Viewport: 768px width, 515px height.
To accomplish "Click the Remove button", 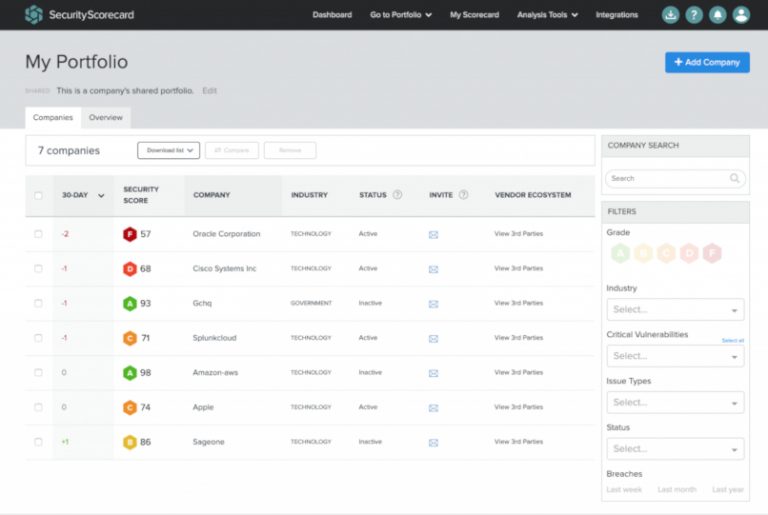I will coord(290,150).
